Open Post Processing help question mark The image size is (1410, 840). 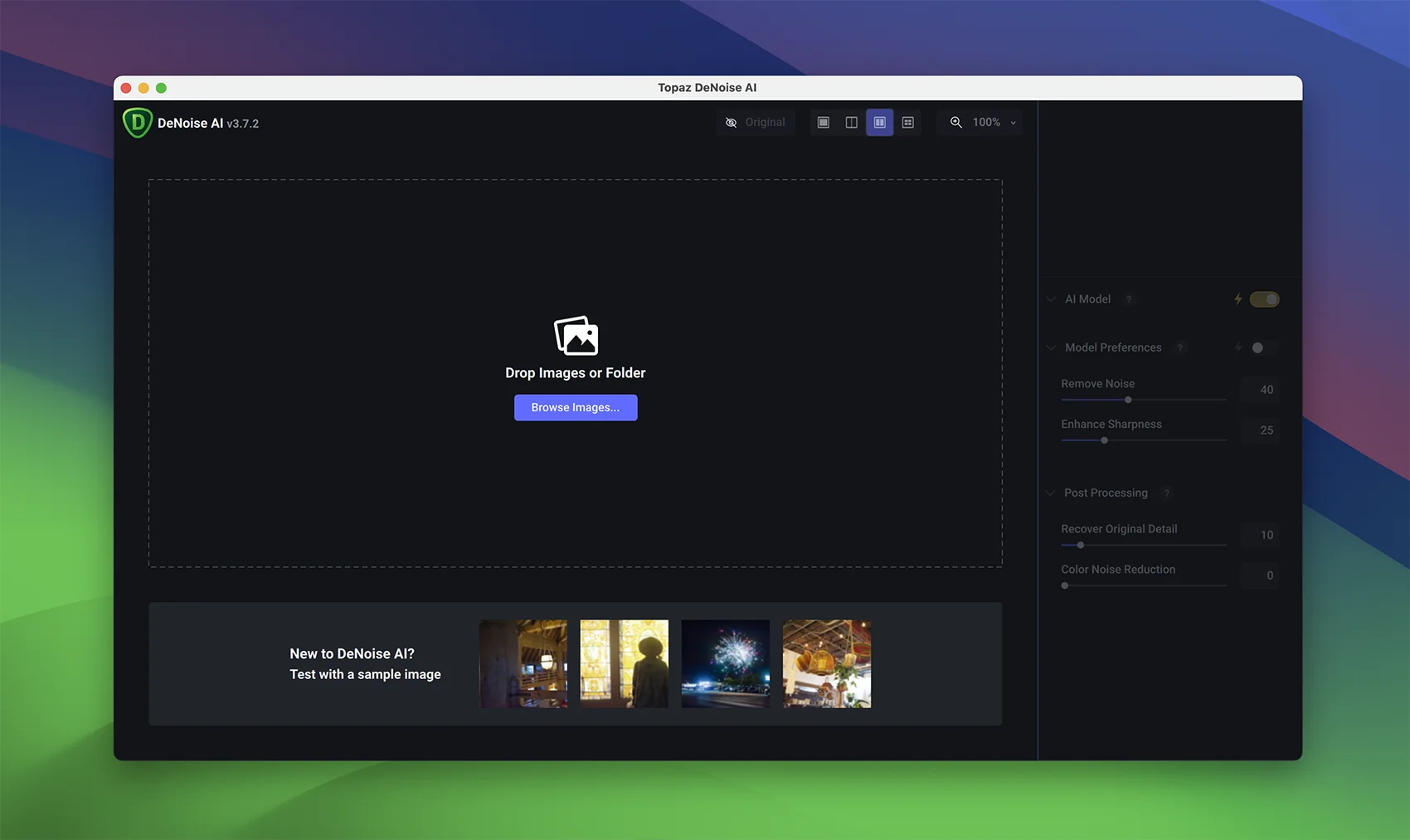click(1167, 493)
